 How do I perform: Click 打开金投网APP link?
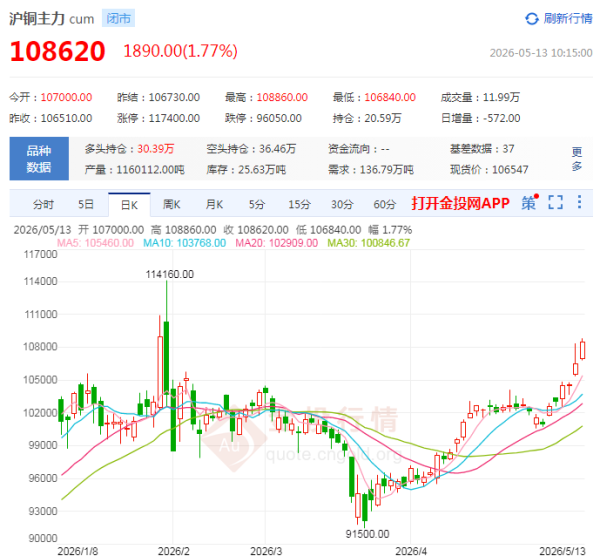point(460,203)
